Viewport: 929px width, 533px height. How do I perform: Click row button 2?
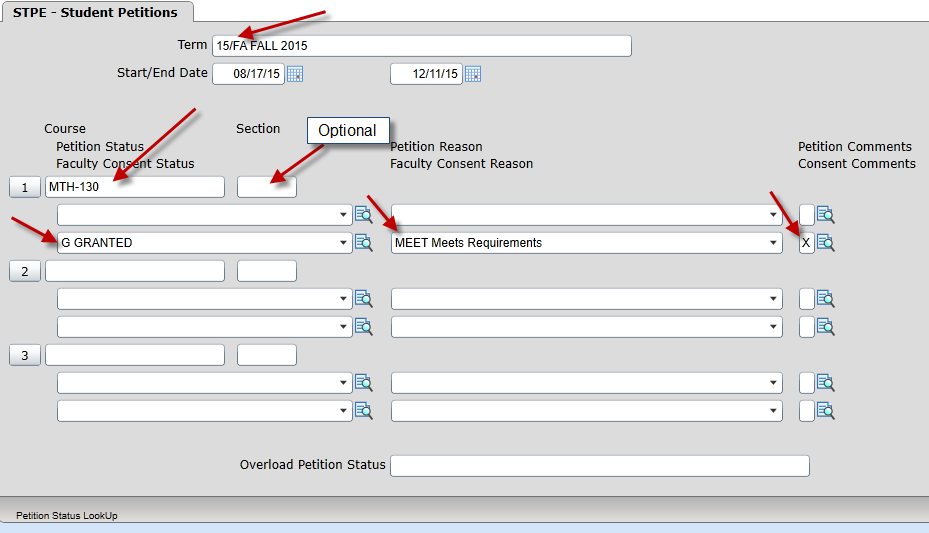tap(25, 271)
